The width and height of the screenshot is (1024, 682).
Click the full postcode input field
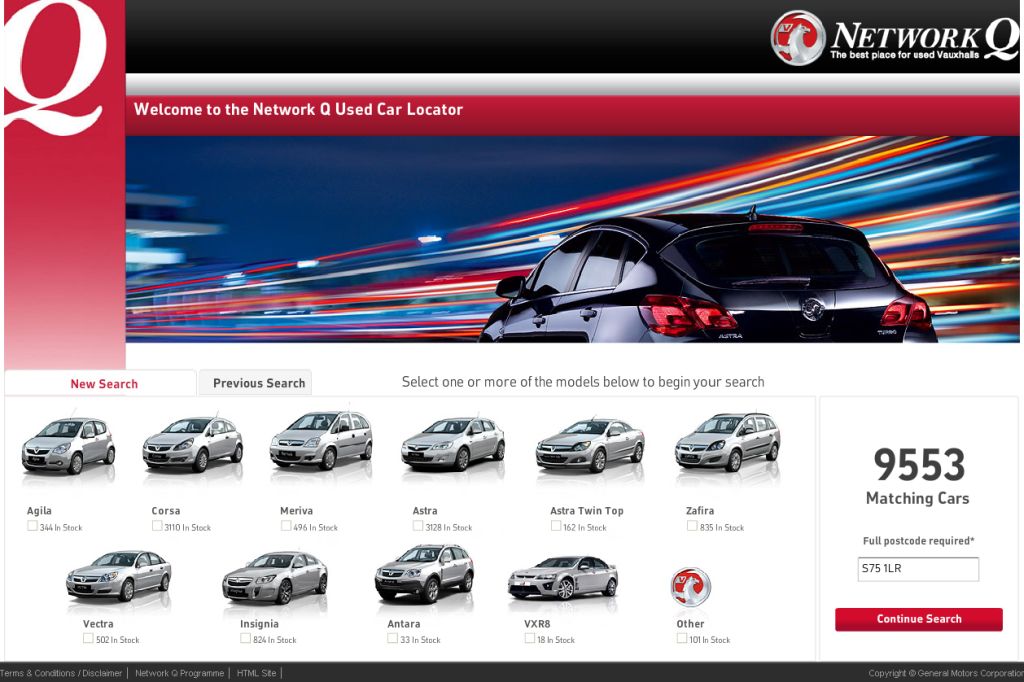click(918, 568)
